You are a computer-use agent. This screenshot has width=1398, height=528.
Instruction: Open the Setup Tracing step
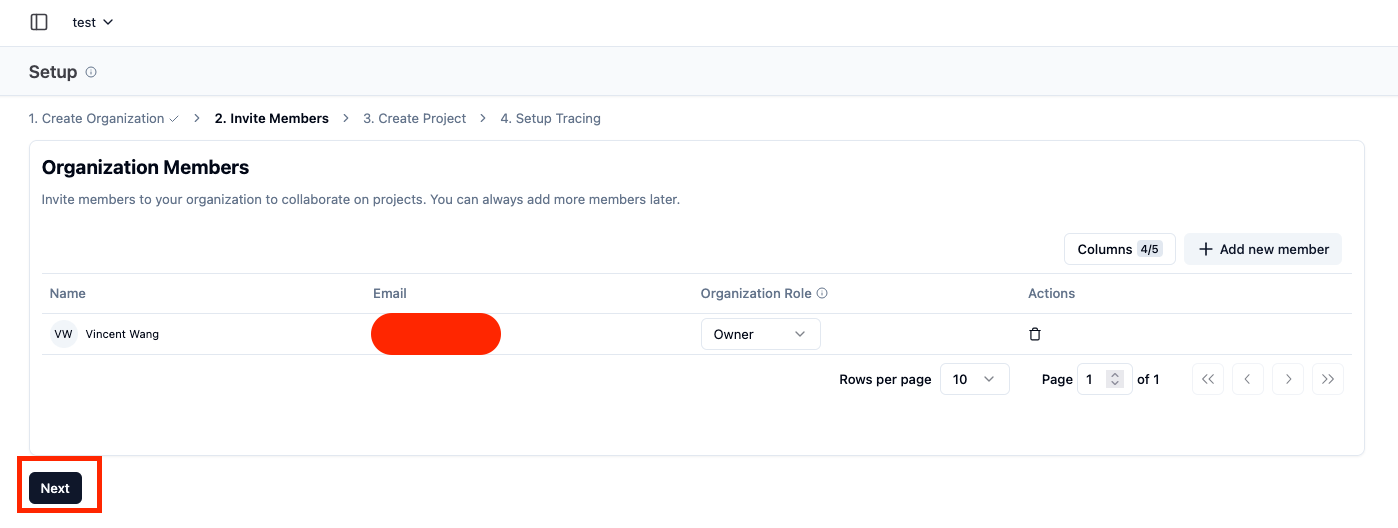pyautogui.click(x=550, y=118)
